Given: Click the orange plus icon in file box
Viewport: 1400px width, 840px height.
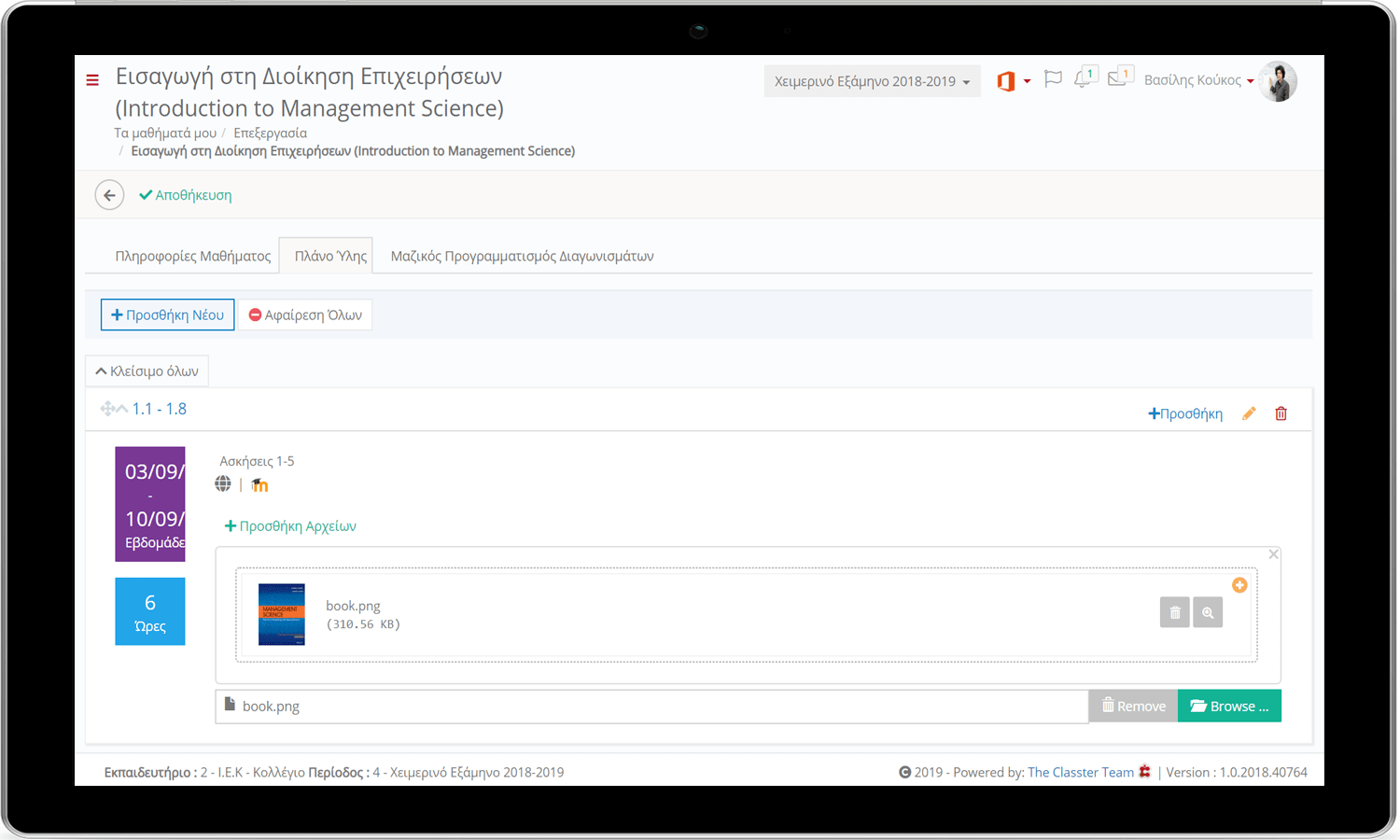Looking at the screenshot, I should 1239,585.
